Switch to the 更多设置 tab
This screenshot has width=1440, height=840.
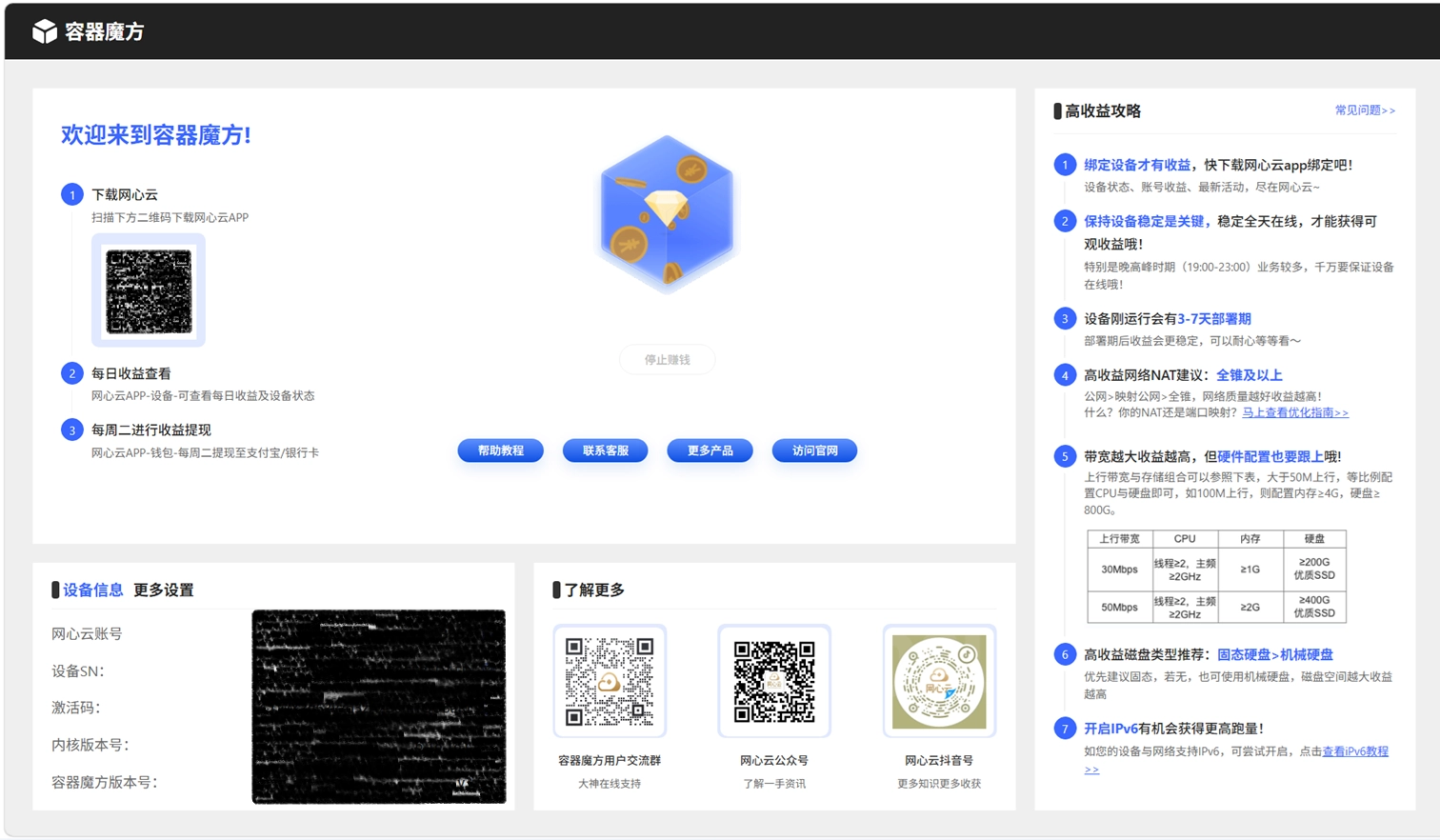tap(164, 590)
